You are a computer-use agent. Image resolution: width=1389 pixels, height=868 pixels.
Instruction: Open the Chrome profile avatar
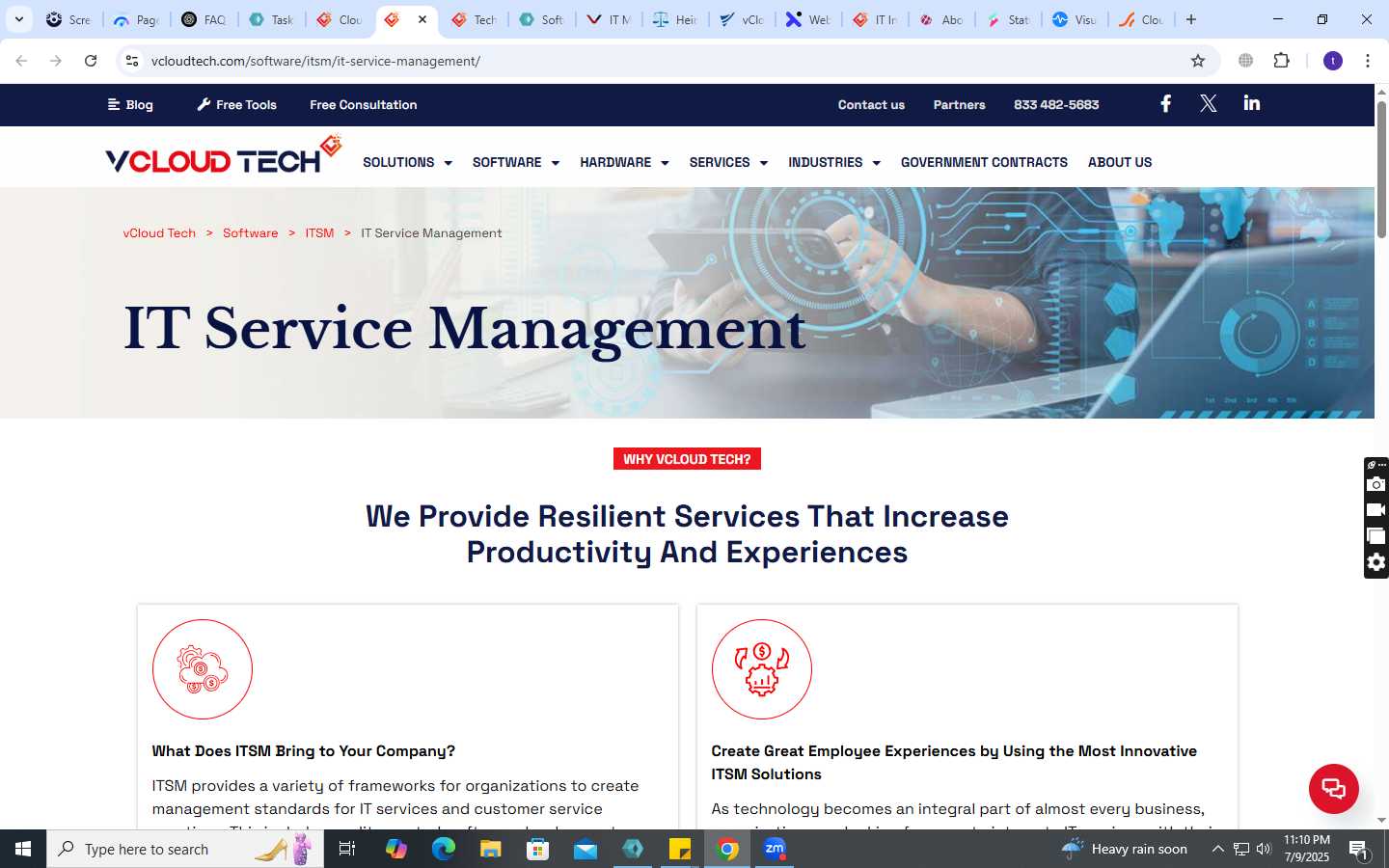pyautogui.click(x=1333, y=61)
